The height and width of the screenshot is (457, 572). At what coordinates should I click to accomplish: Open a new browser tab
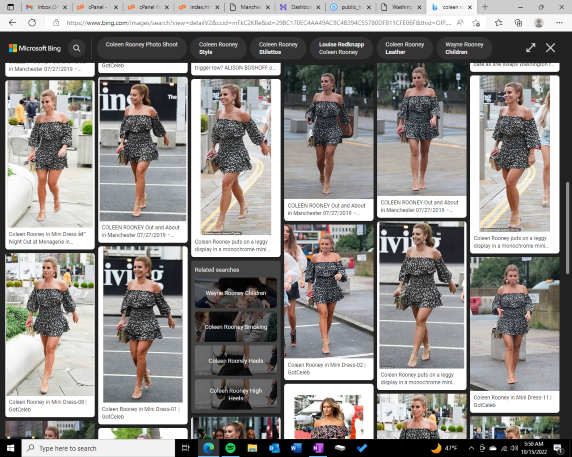[485, 7]
